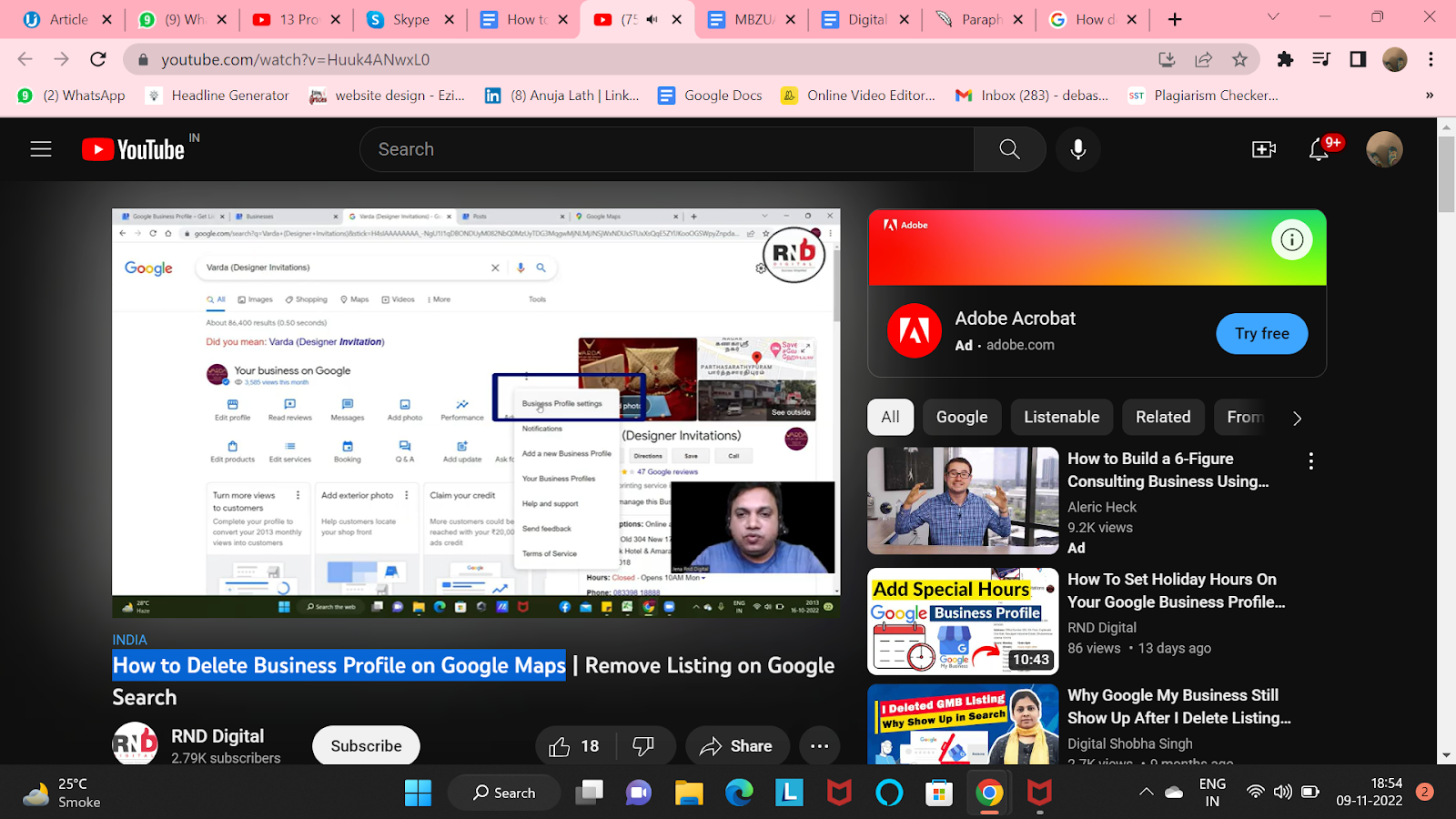Select the Related filter chip
1456x819 pixels.
[1163, 417]
